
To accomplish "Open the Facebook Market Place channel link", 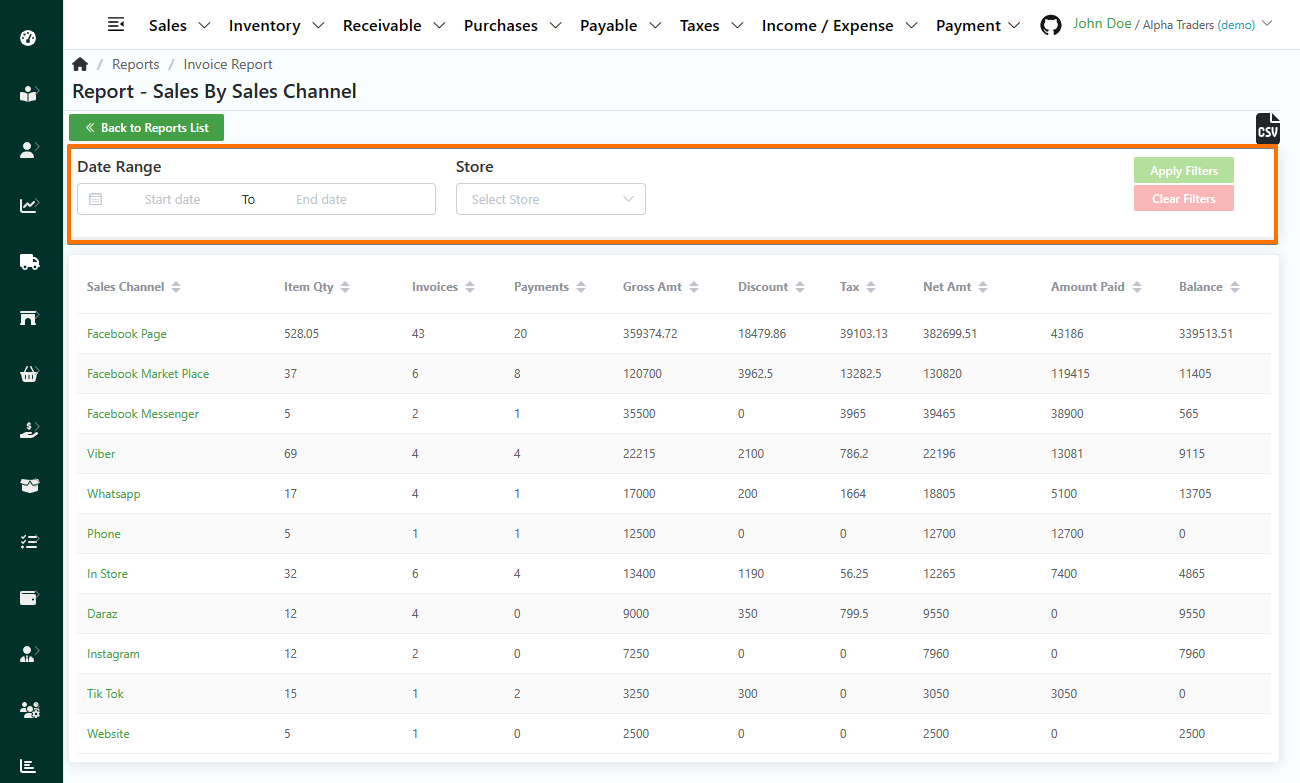I will click(x=148, y=374).
